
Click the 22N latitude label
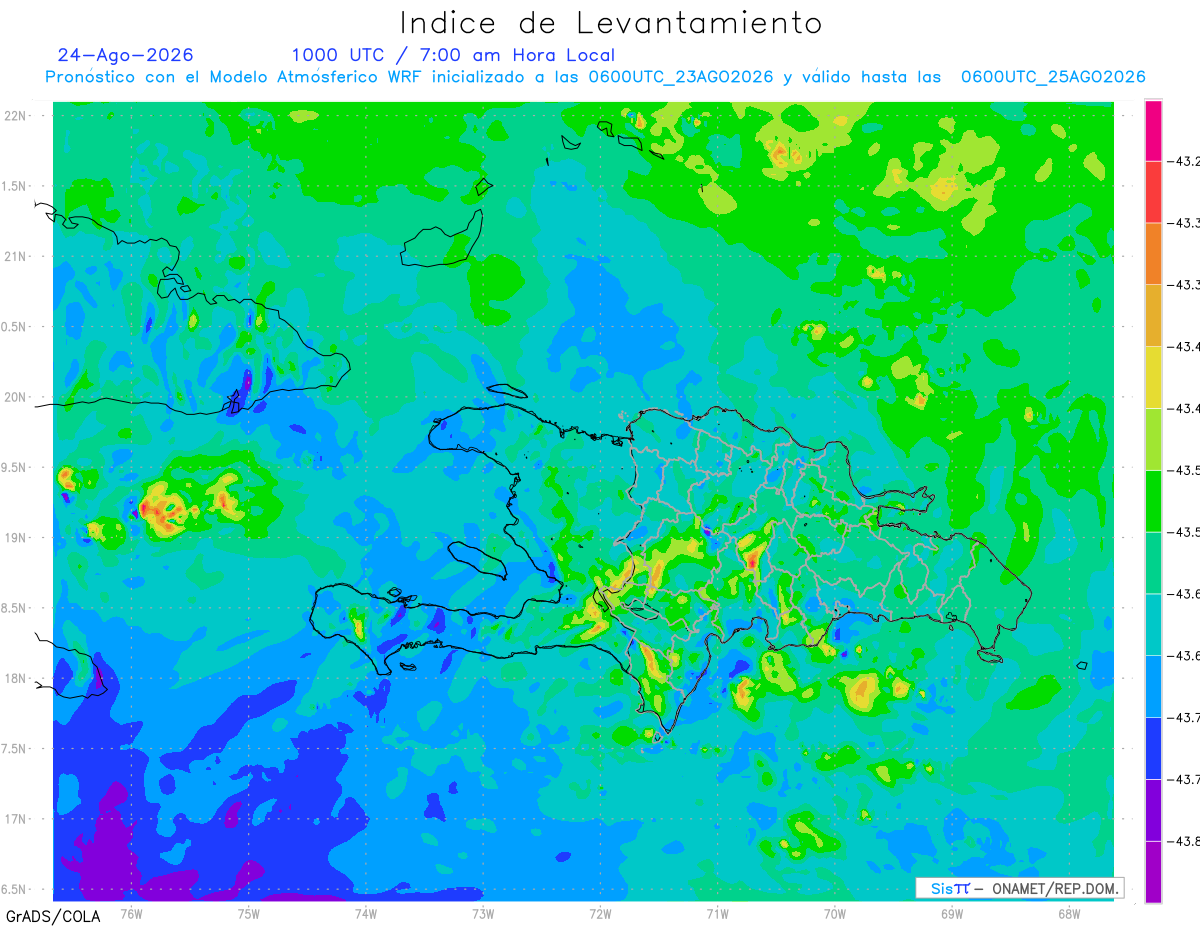(17, 115)
